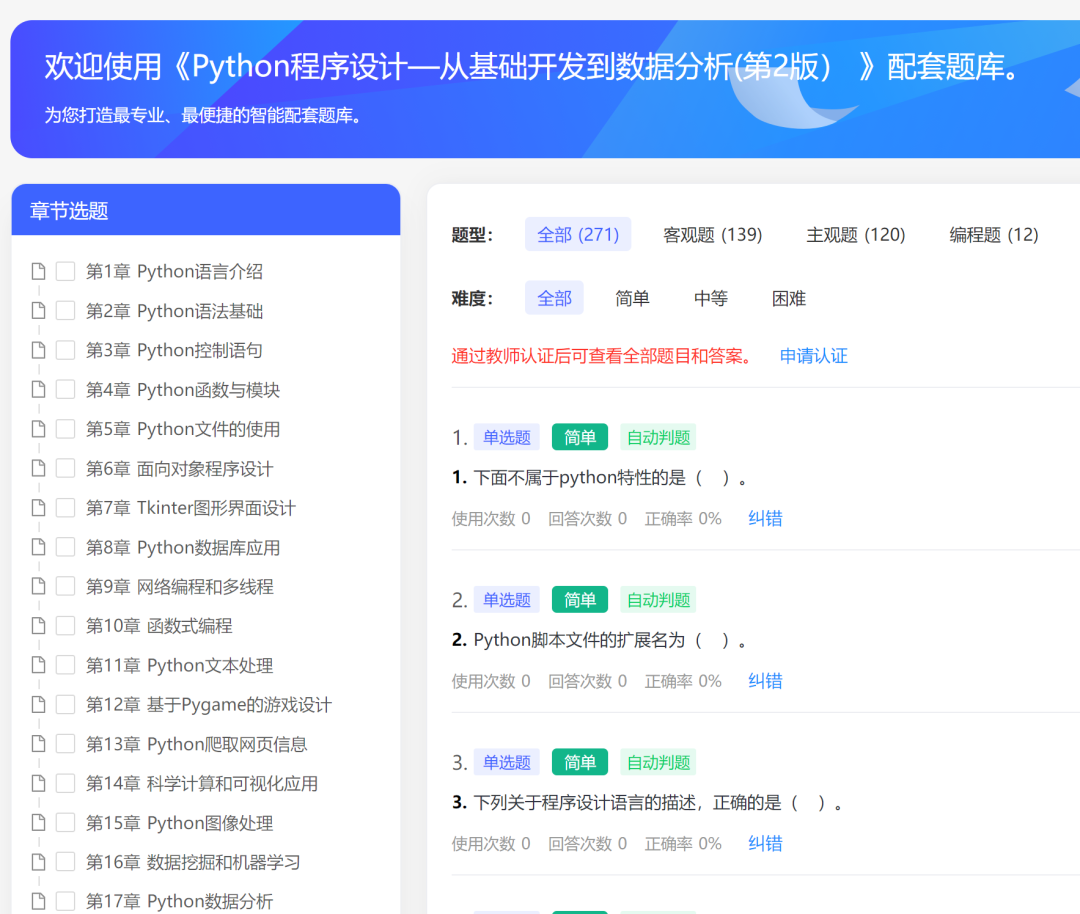Click the file icon beside 第10章 函数式编程

pyautogui.click(x=39, y=625)
